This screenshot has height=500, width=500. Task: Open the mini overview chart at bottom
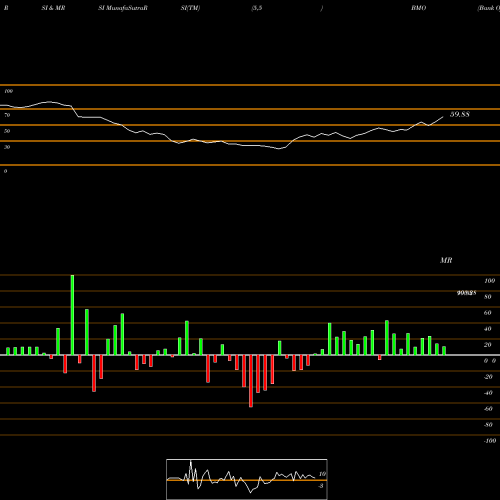click(x=247, y=479)
